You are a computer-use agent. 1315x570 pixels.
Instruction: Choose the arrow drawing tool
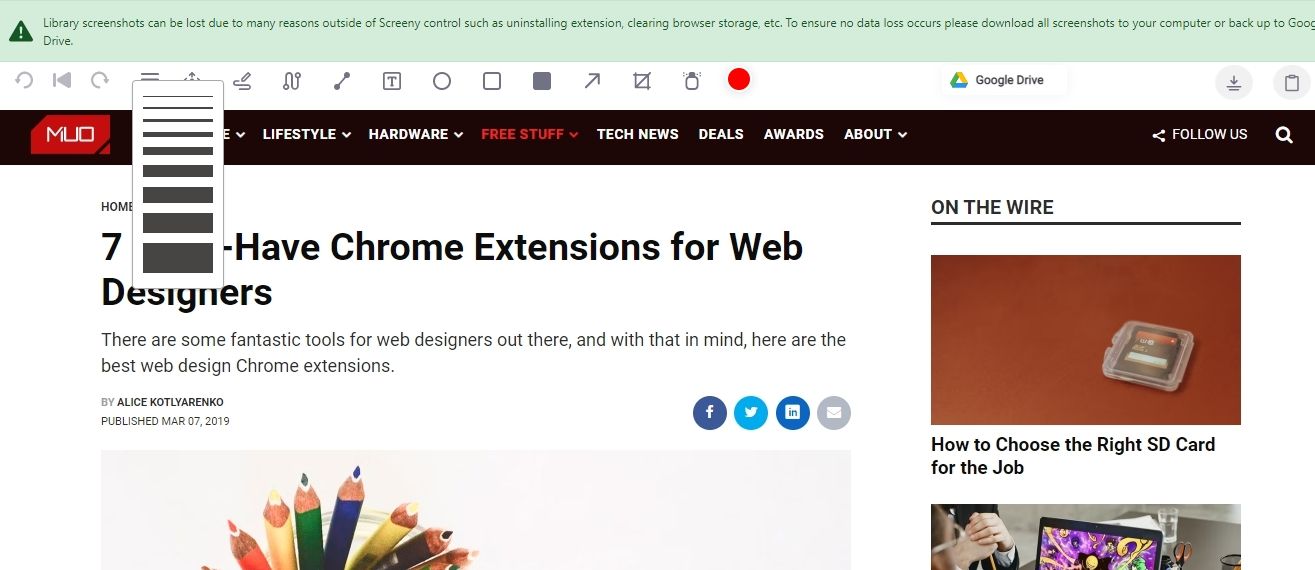[592, 81]
